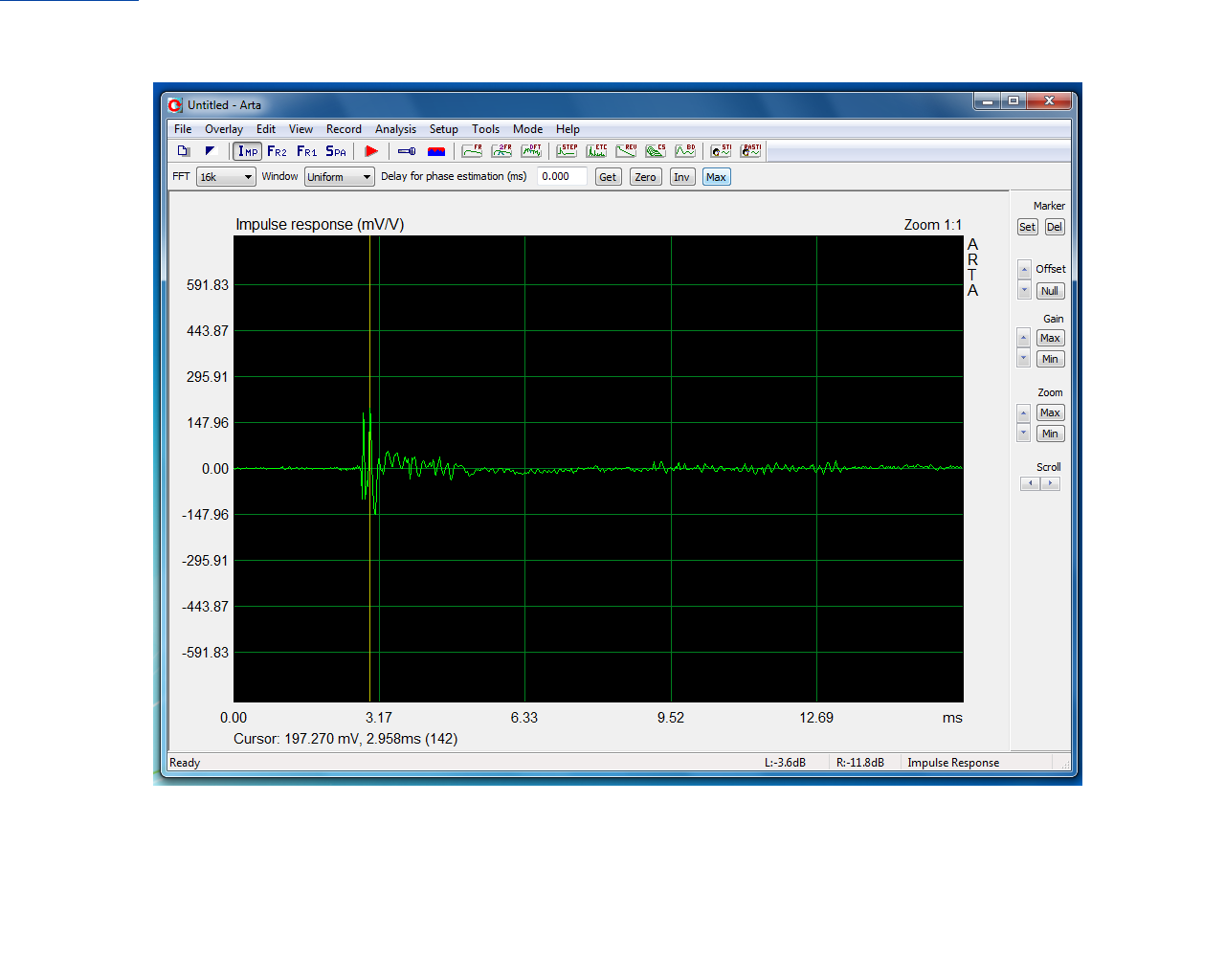
Task: Open the STI speech transmission icon
Action: tap(721, 151)
